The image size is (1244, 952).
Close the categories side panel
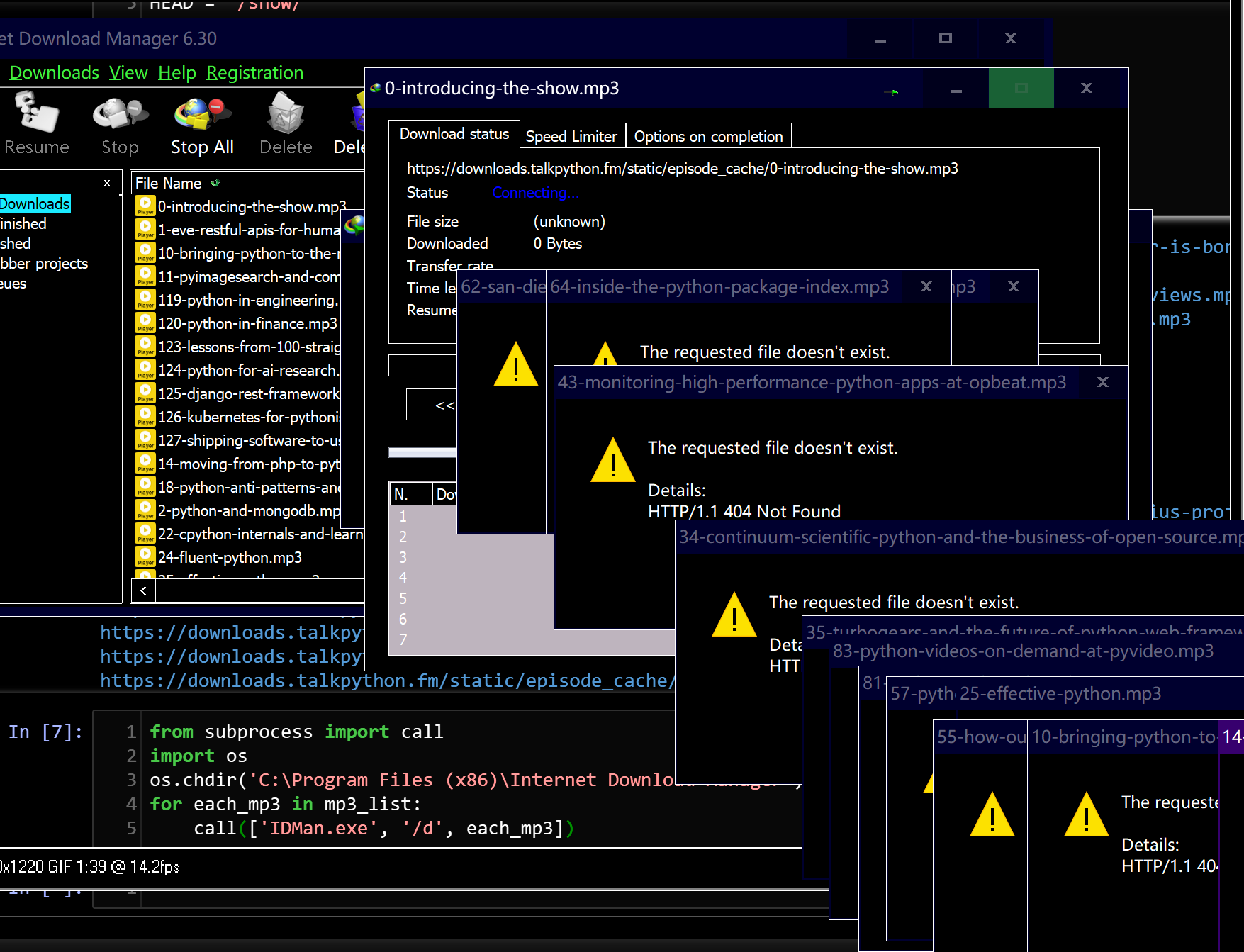[107, 184]
